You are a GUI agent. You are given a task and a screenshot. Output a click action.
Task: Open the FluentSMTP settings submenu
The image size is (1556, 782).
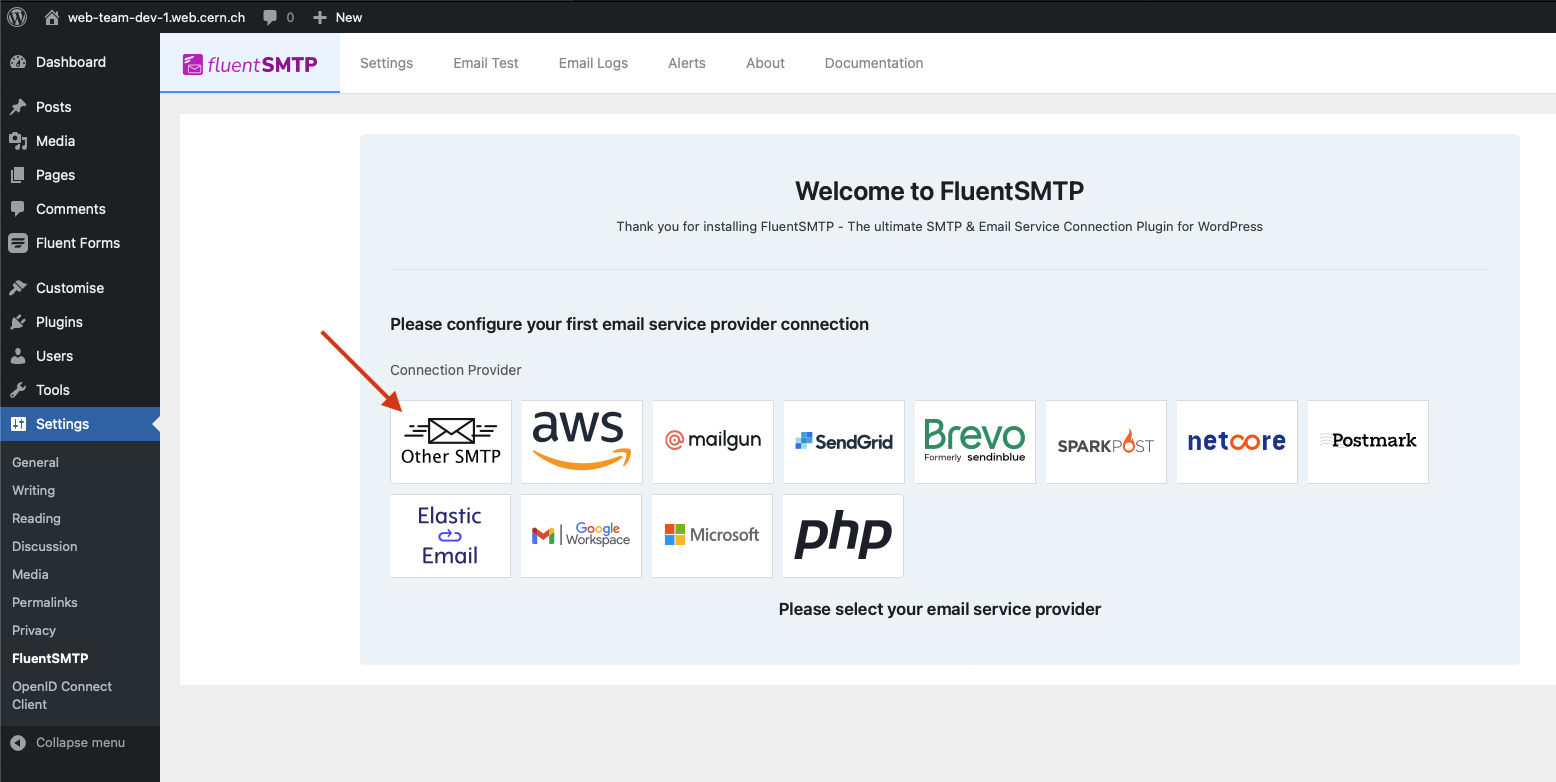tap(50, 658)
